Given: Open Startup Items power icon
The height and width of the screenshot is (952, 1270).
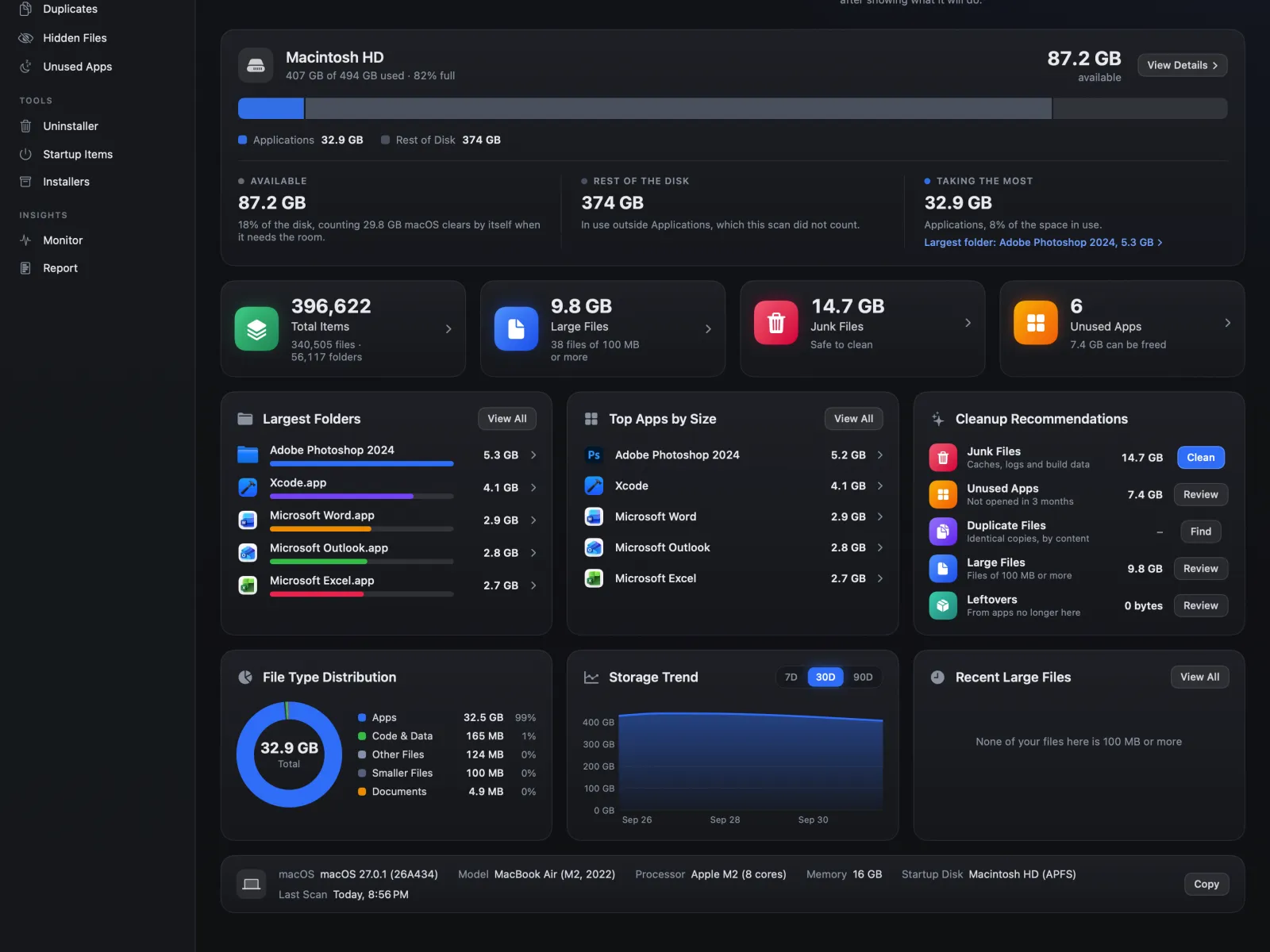Looking at the screenshot, I should (25, 154).
